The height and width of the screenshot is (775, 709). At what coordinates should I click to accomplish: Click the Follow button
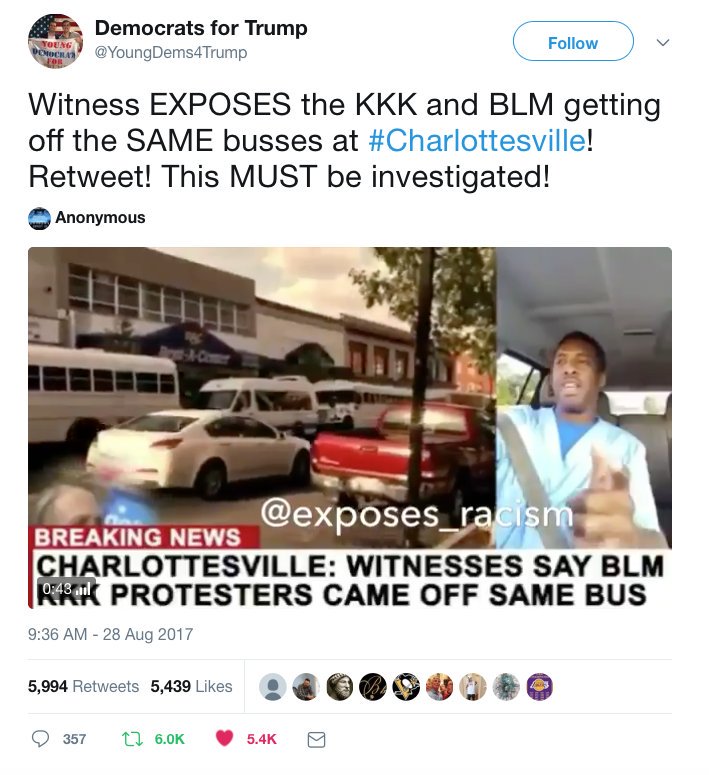click(573, 43)
